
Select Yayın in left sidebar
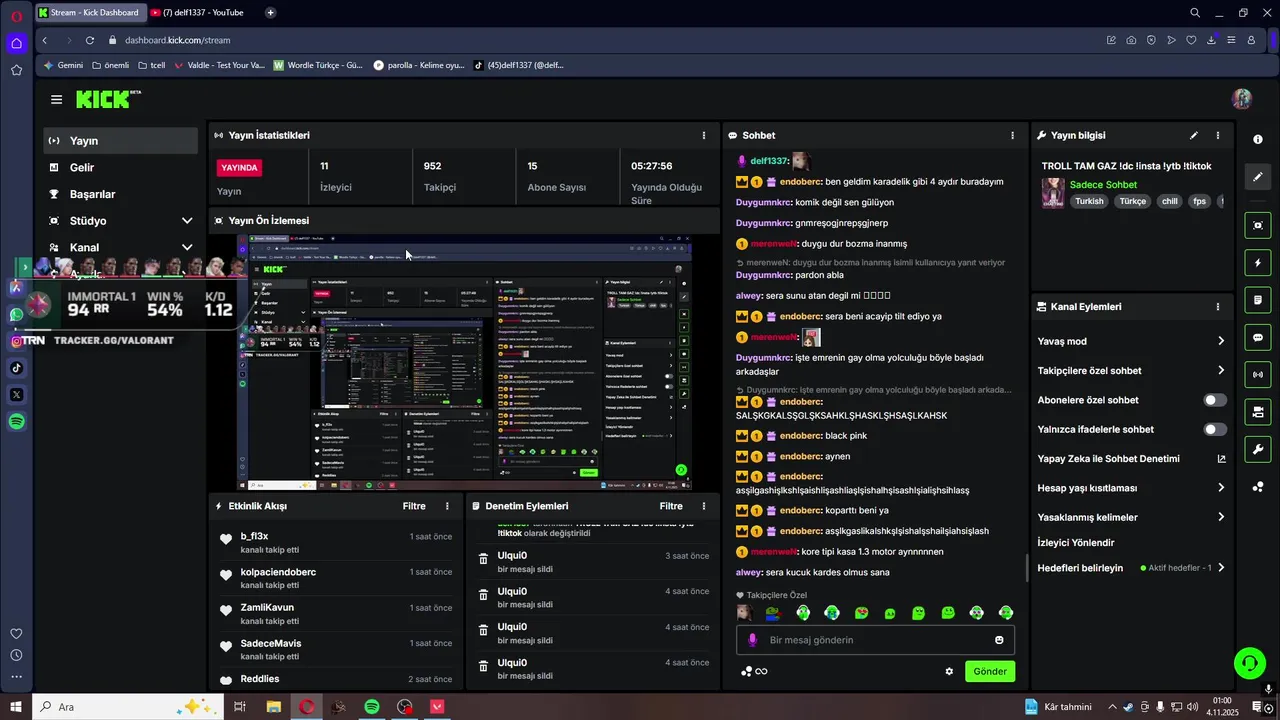pos(120,141)
